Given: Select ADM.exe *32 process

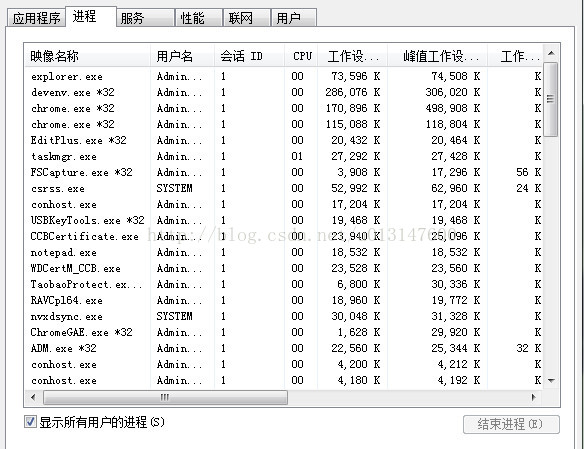Looking at the screenshot, I should pos(284,348).
